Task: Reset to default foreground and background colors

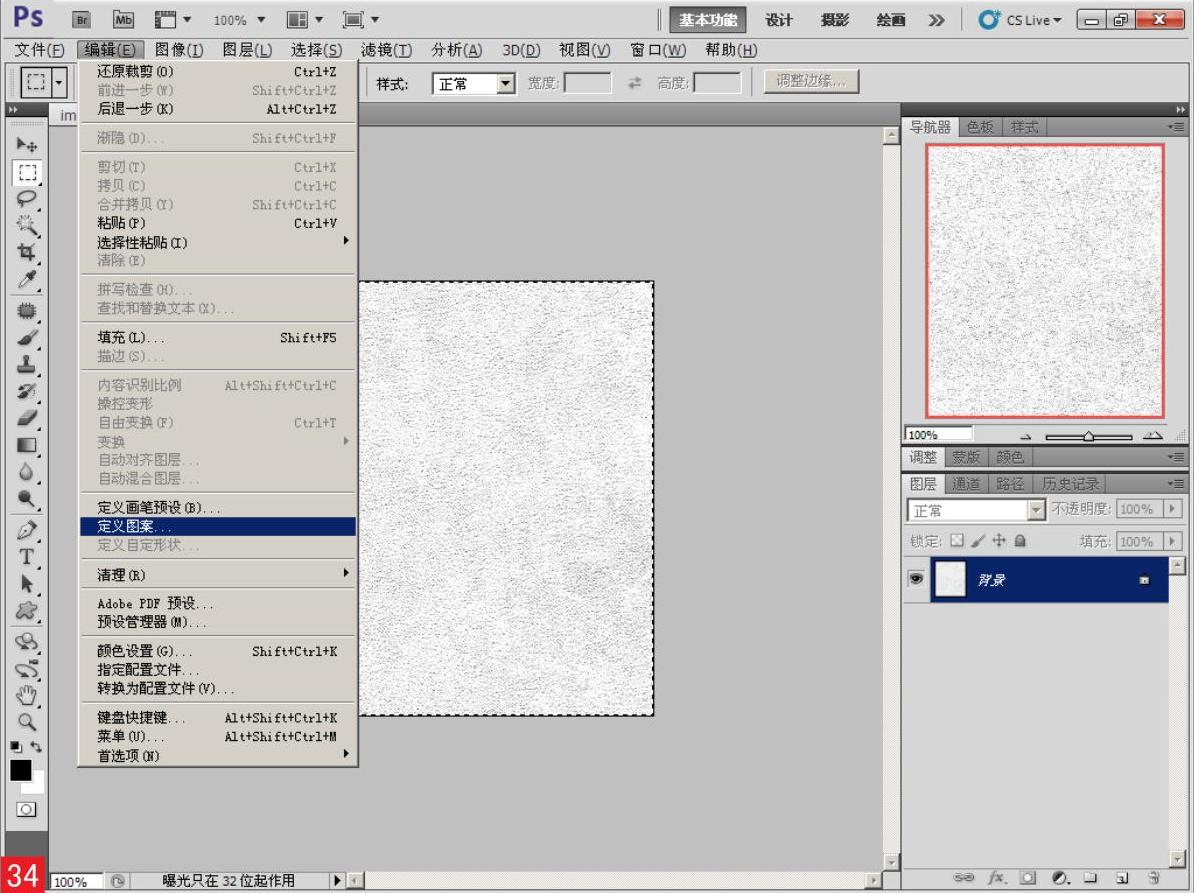Action: [16, 747]
